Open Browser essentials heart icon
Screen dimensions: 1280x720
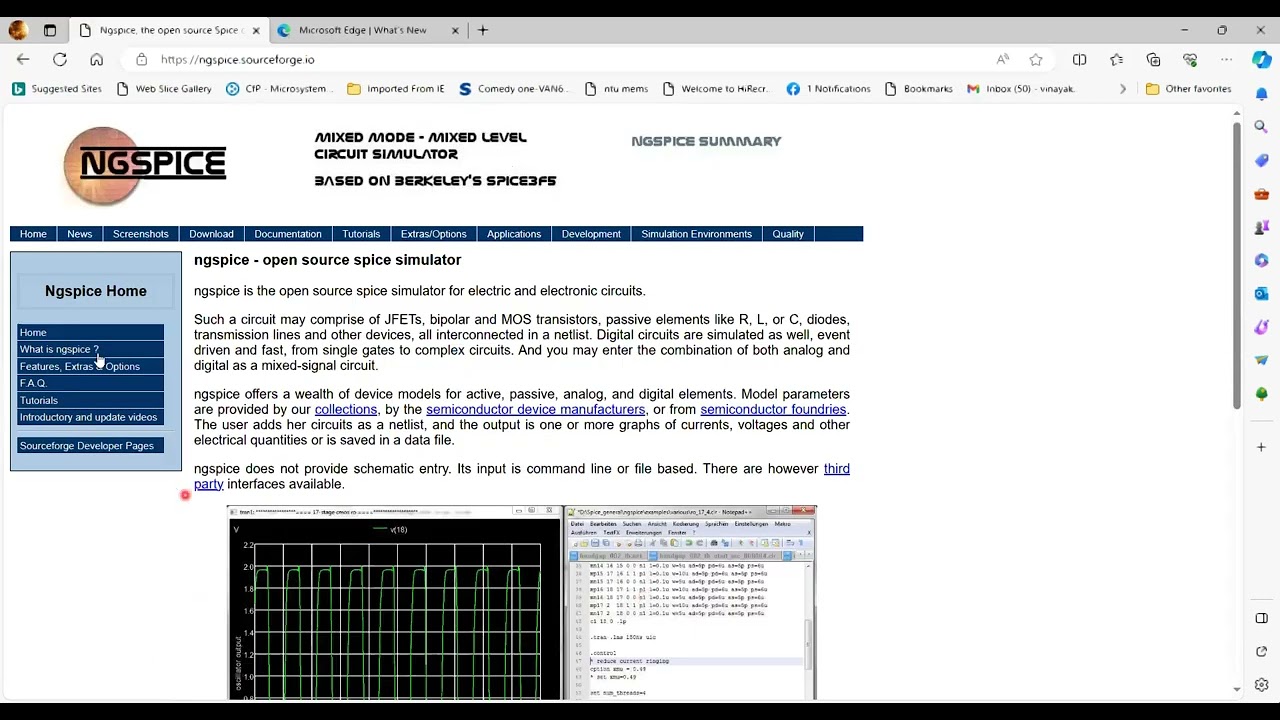[1190, 60]
